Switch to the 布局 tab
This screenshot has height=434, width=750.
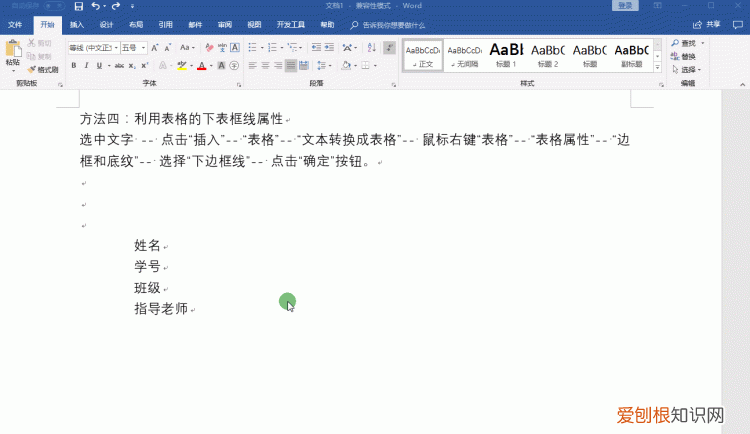point(136,25)
